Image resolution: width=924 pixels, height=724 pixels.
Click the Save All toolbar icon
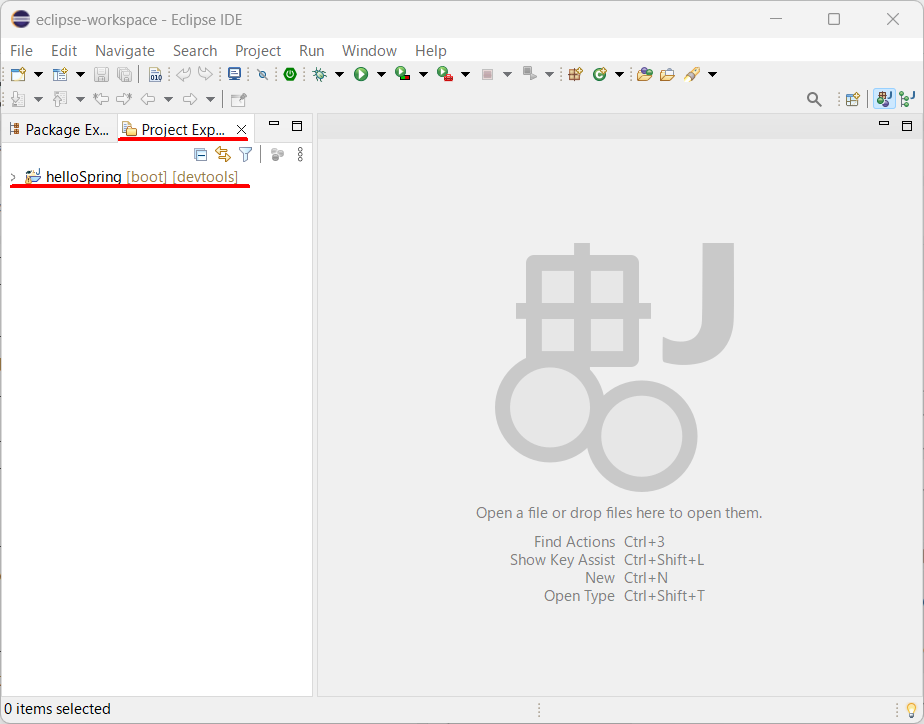[x=122, y=74]
